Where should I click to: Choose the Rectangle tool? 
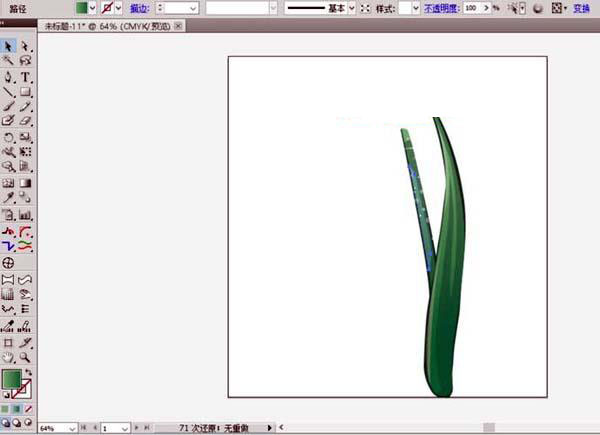click(x=25, y=92)
